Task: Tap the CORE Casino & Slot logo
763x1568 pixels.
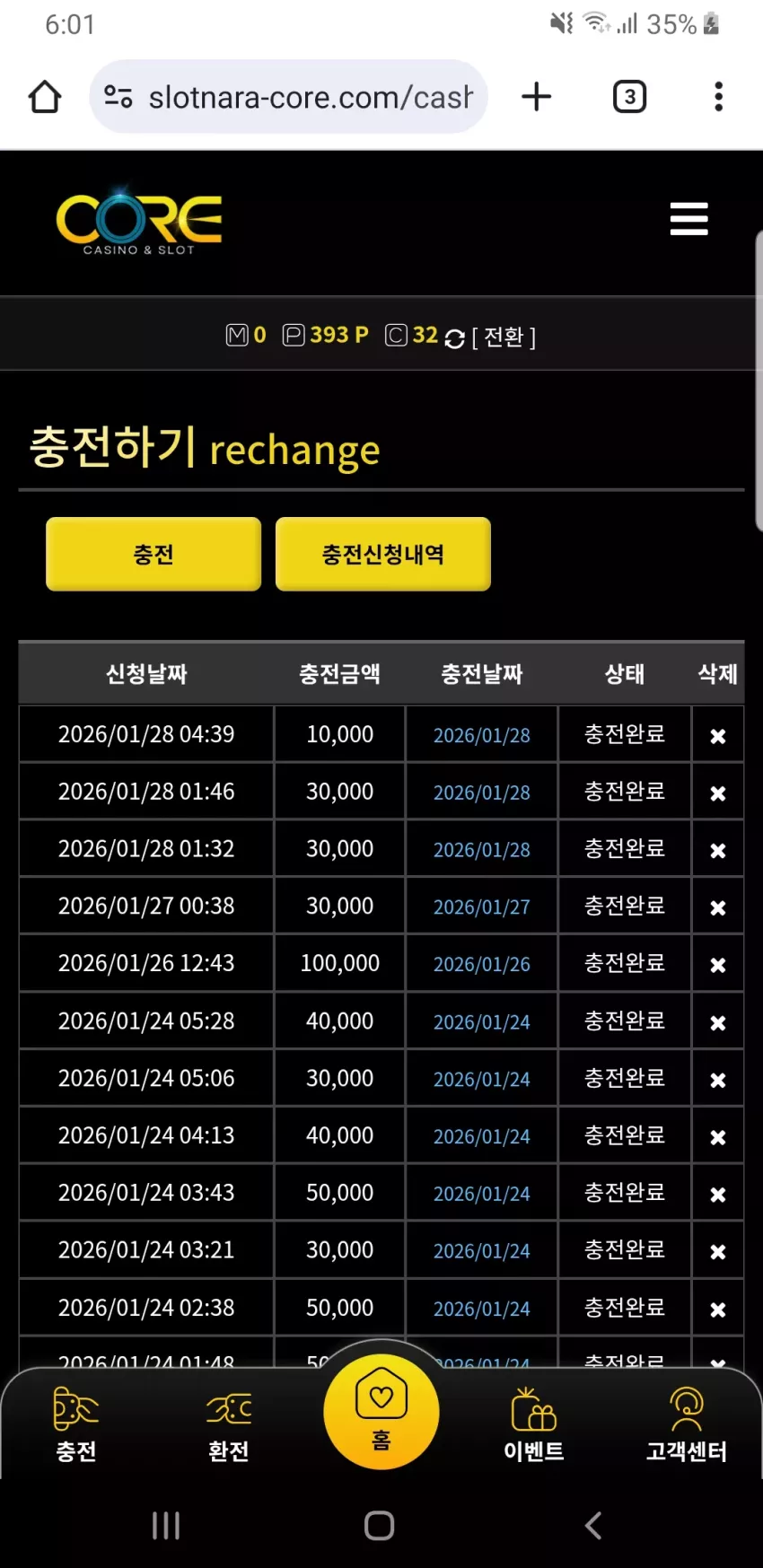Action: 139,223
